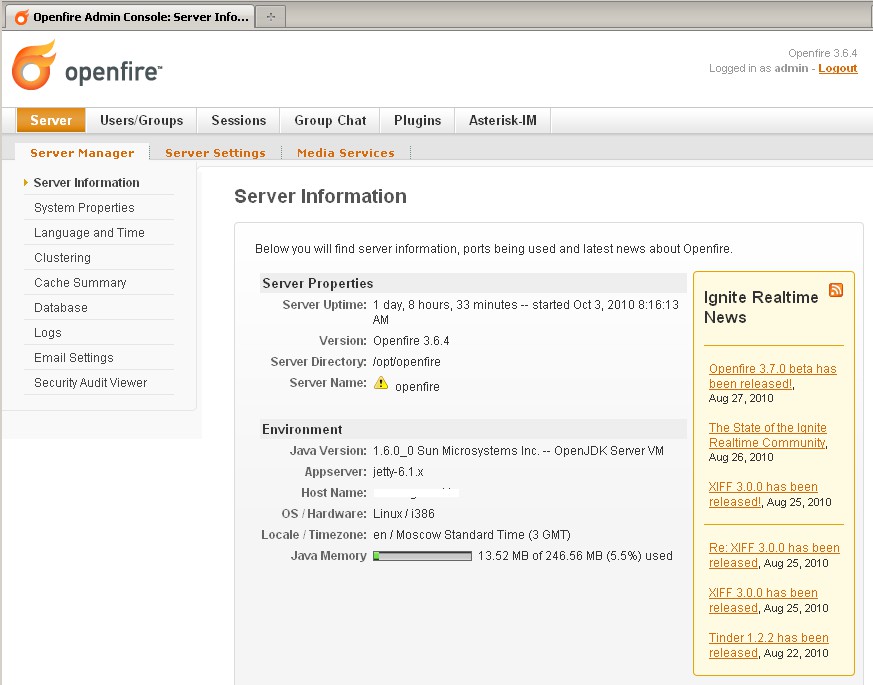The height and width of the screenshot is (685, 873).
Task: Click the 'Ignite Realtime News' heading
Action: [x=761, y=307]
